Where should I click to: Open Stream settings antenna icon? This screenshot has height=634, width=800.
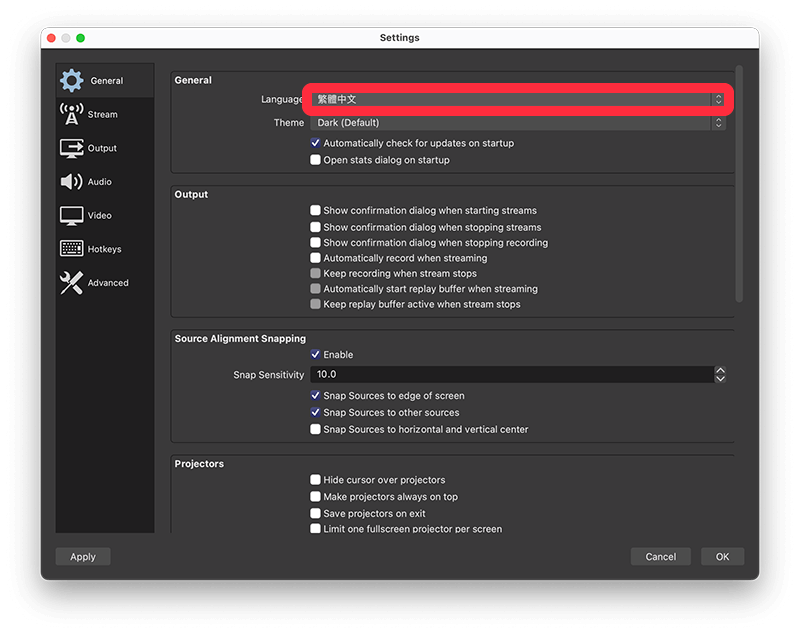[71, 114]
